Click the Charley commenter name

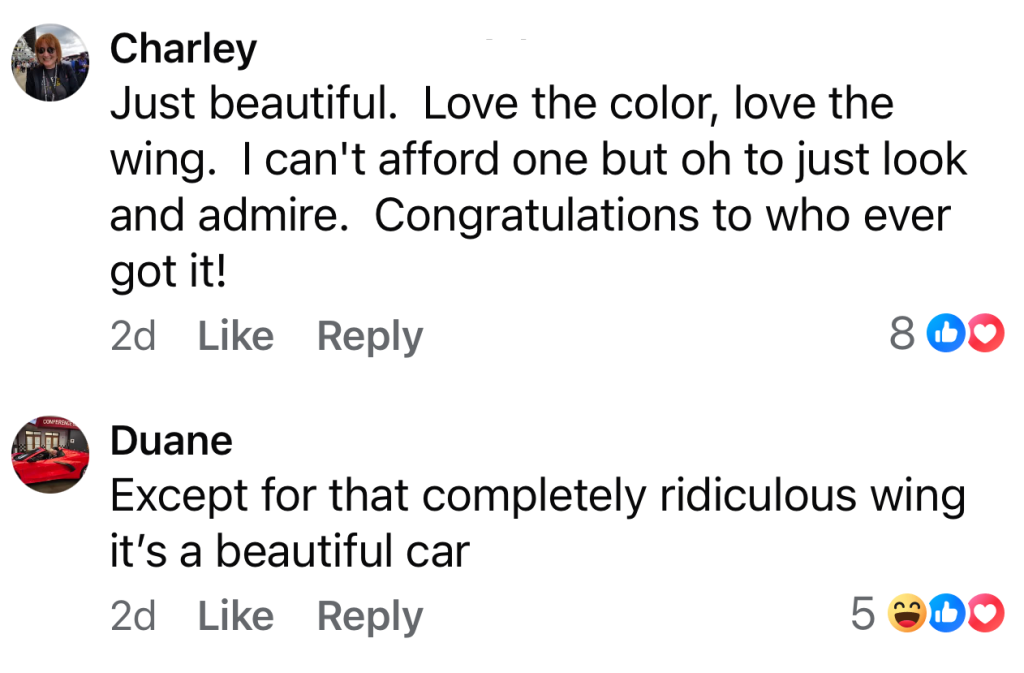(183, 49)
